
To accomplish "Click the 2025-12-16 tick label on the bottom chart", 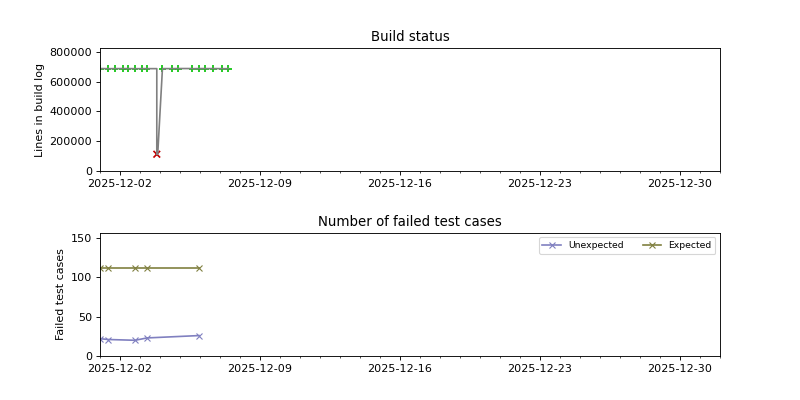I will (x=400, y=368).
